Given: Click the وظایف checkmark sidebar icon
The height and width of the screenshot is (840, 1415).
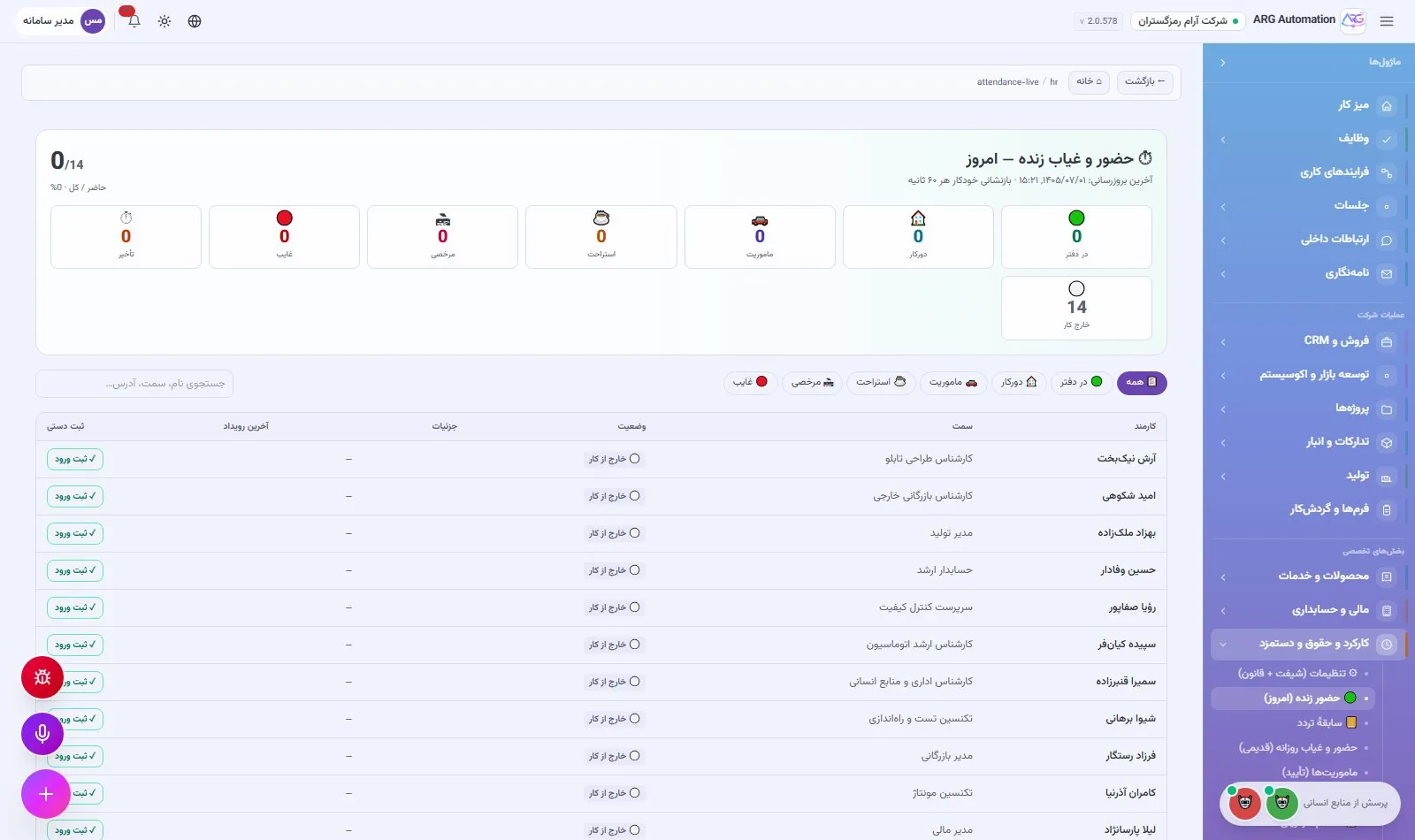Looking at the screenshot, I should pyautogui.click(x=1387, y=139).
